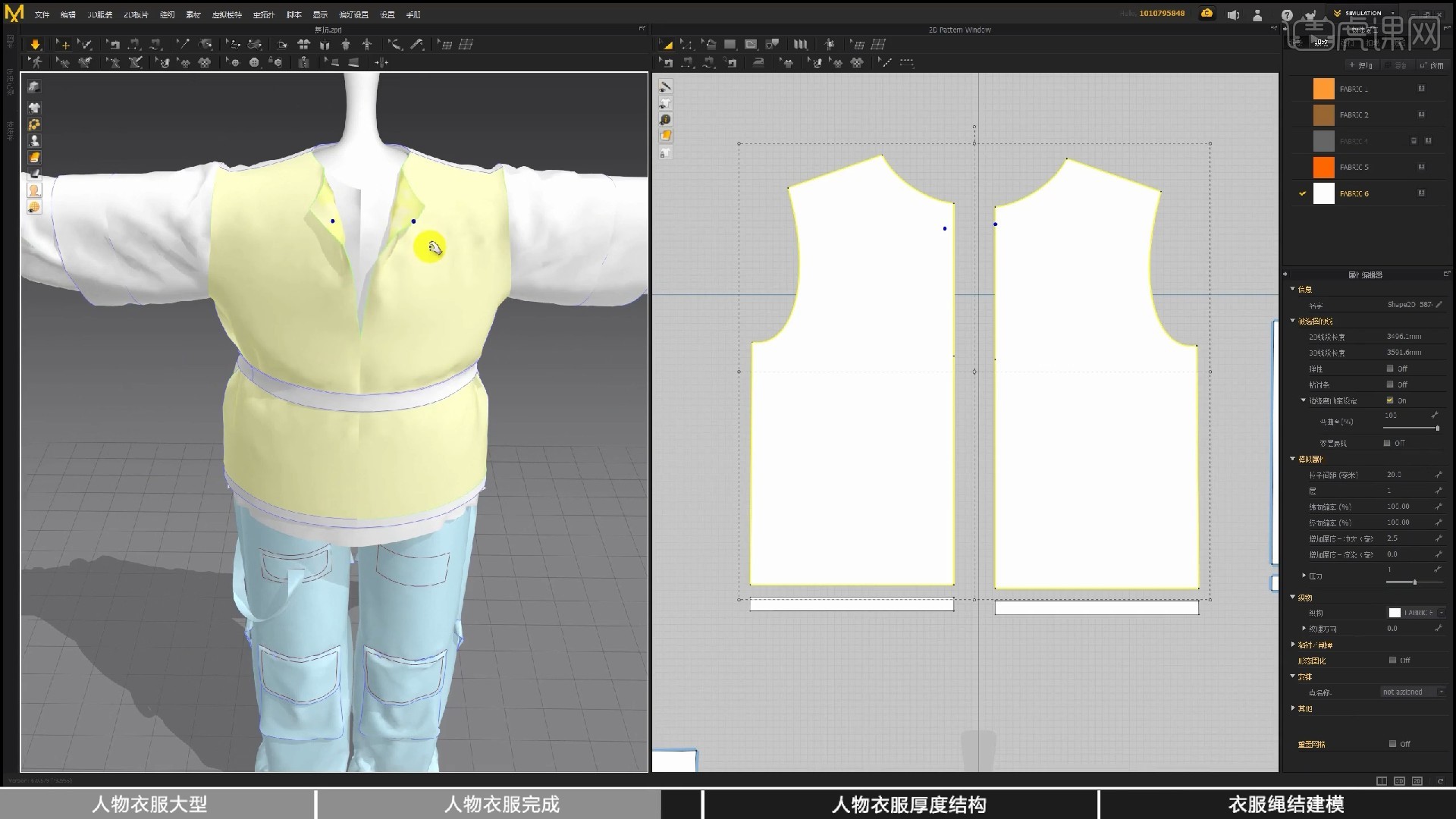Click the 弯曲率 curvature slider

pyautogui.click(x=1412, y=428)
